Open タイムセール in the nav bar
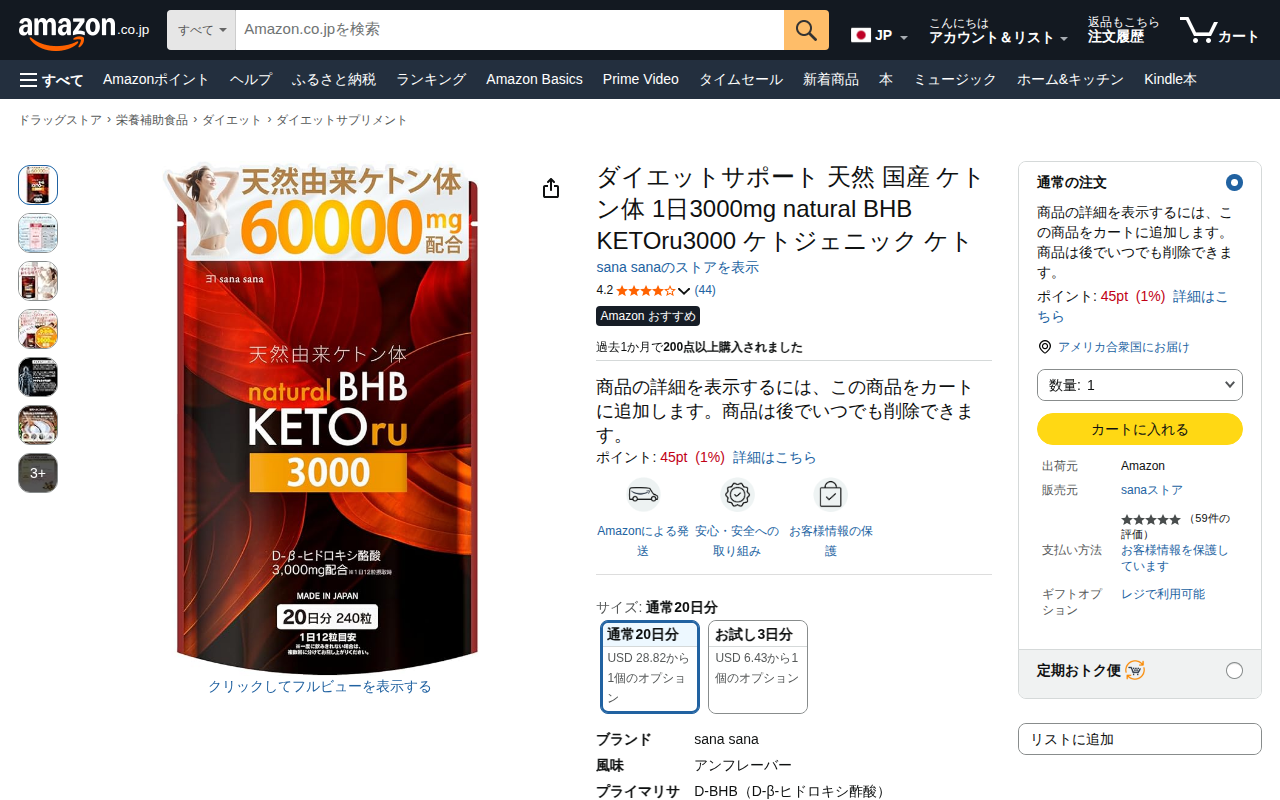 pyautogui.click(x=741, y=80)
